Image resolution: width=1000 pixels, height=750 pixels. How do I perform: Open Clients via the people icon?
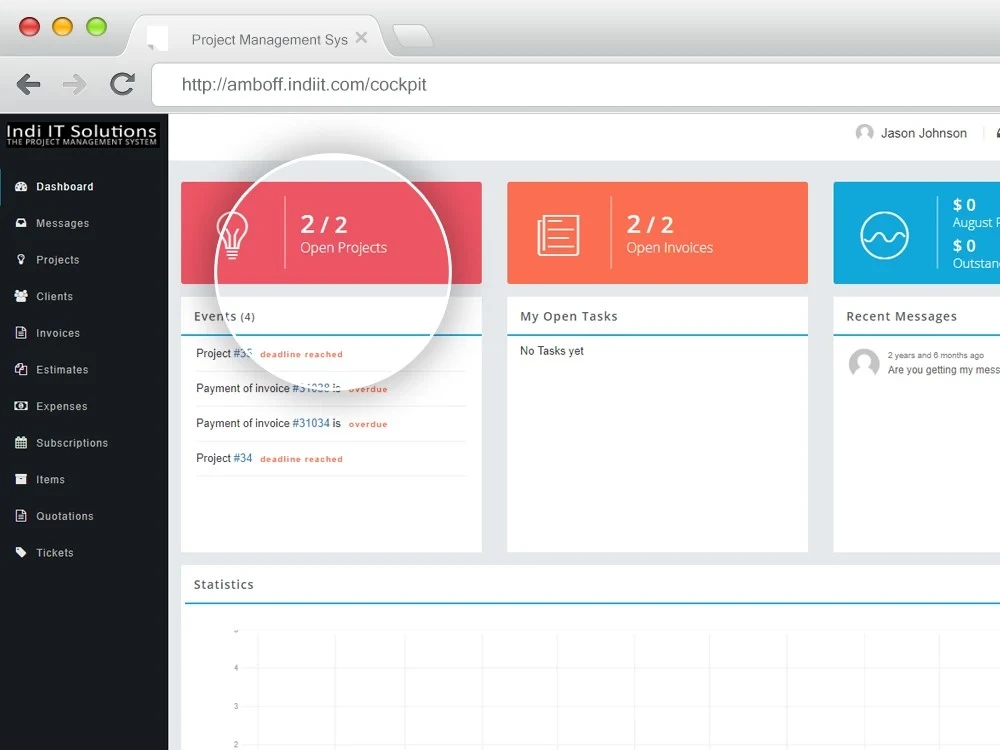coord(22,296)
